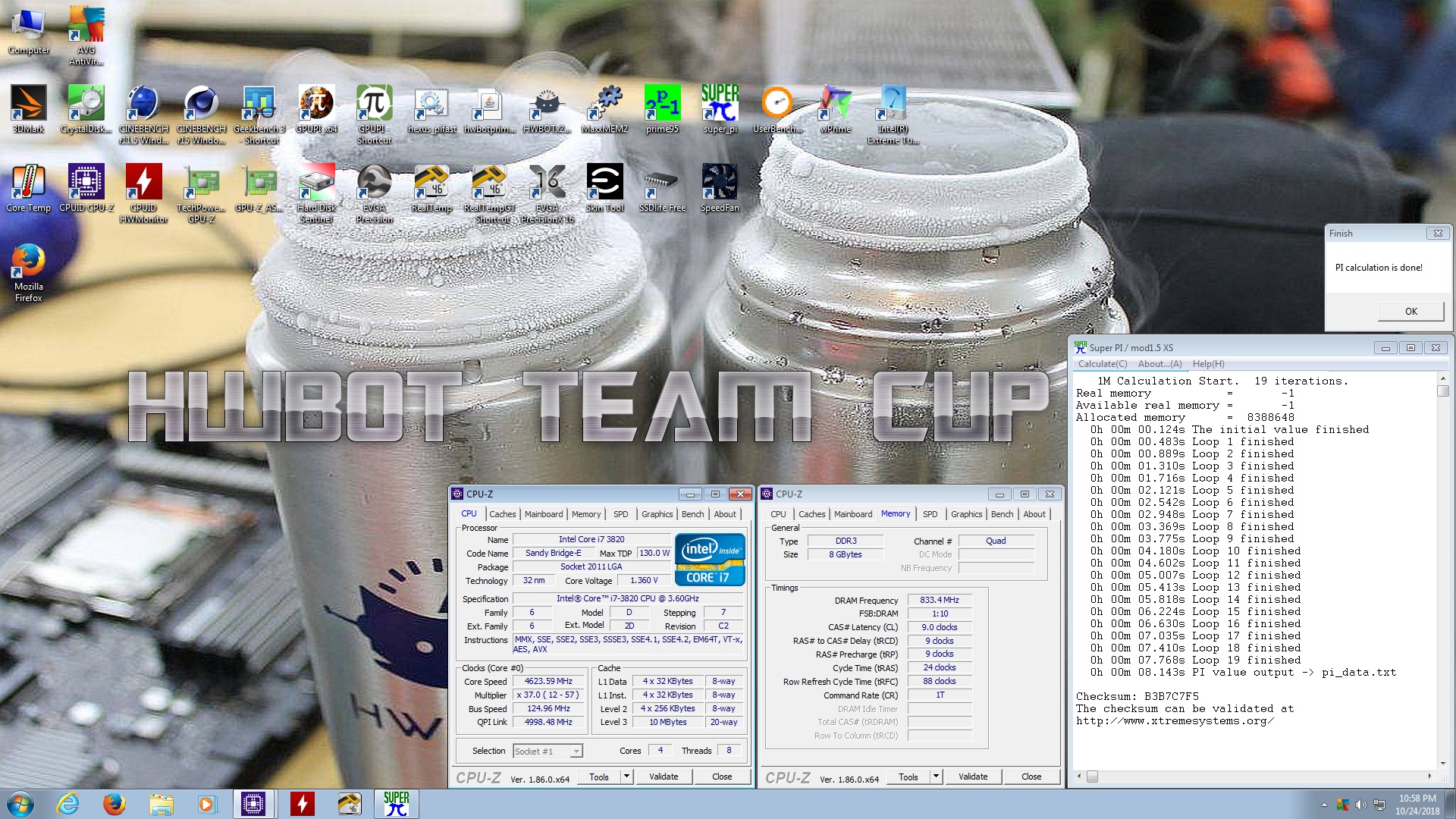Click OK in Finish dialog

1410,311
